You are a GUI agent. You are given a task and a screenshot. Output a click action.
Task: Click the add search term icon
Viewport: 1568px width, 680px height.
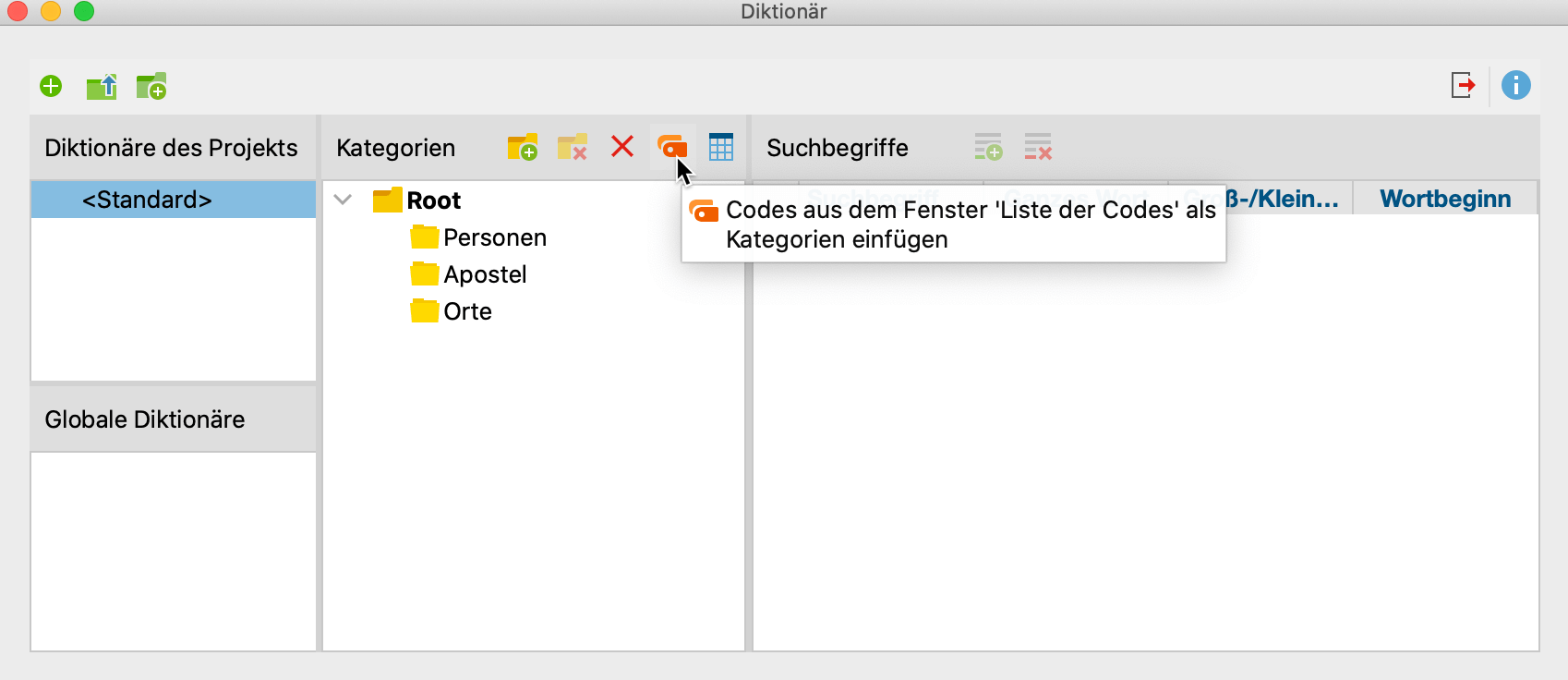point(988,147)
